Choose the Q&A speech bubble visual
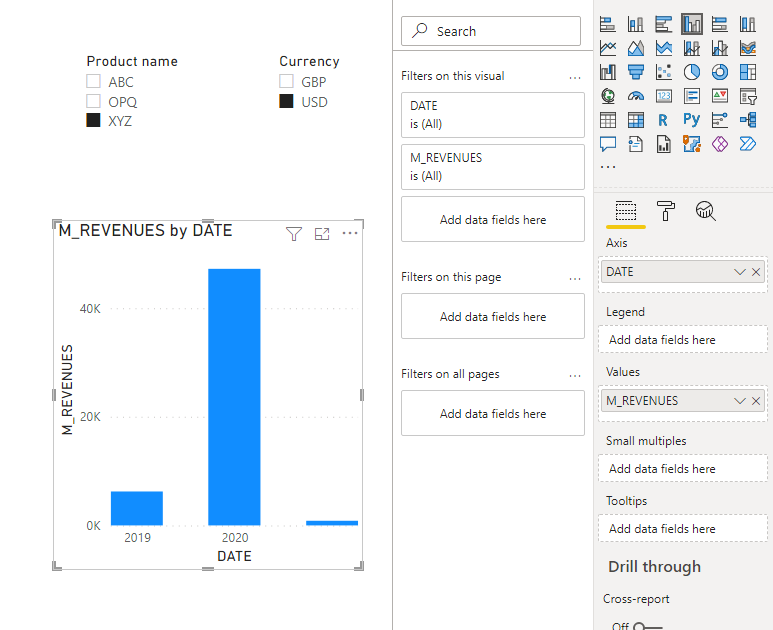The height and width of the screenshot is (630, 773). (608, 144)
